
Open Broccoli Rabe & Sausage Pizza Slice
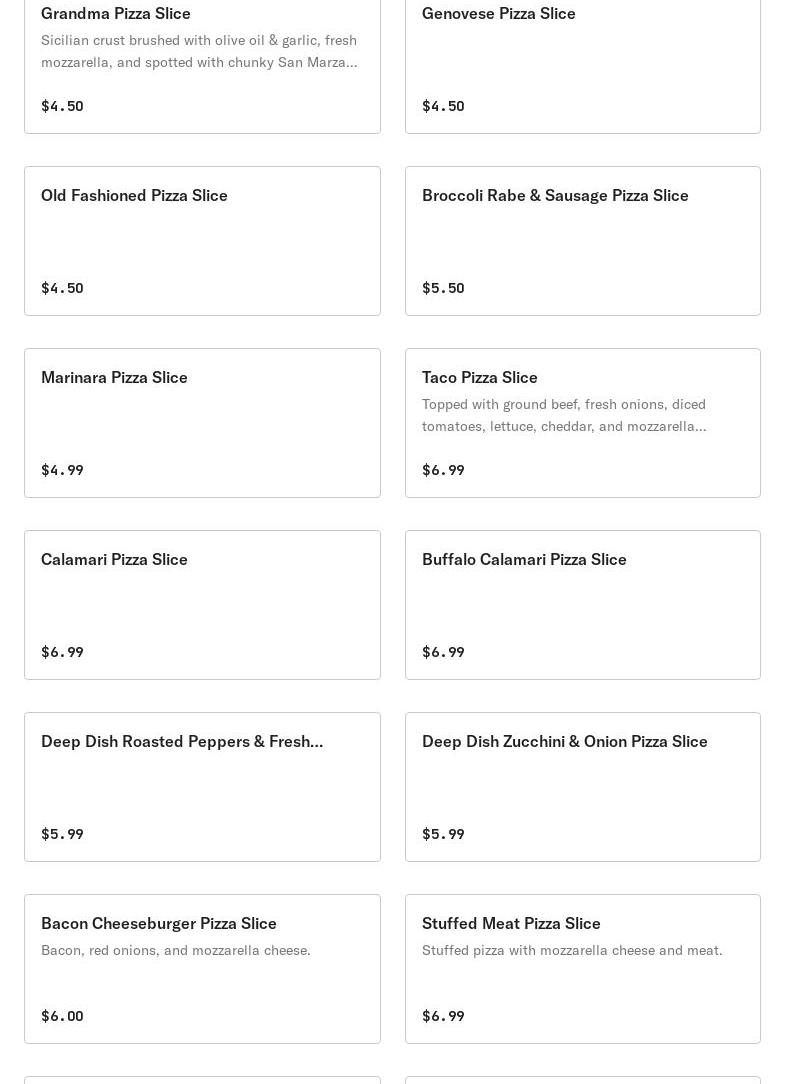(x=555, y=195)
